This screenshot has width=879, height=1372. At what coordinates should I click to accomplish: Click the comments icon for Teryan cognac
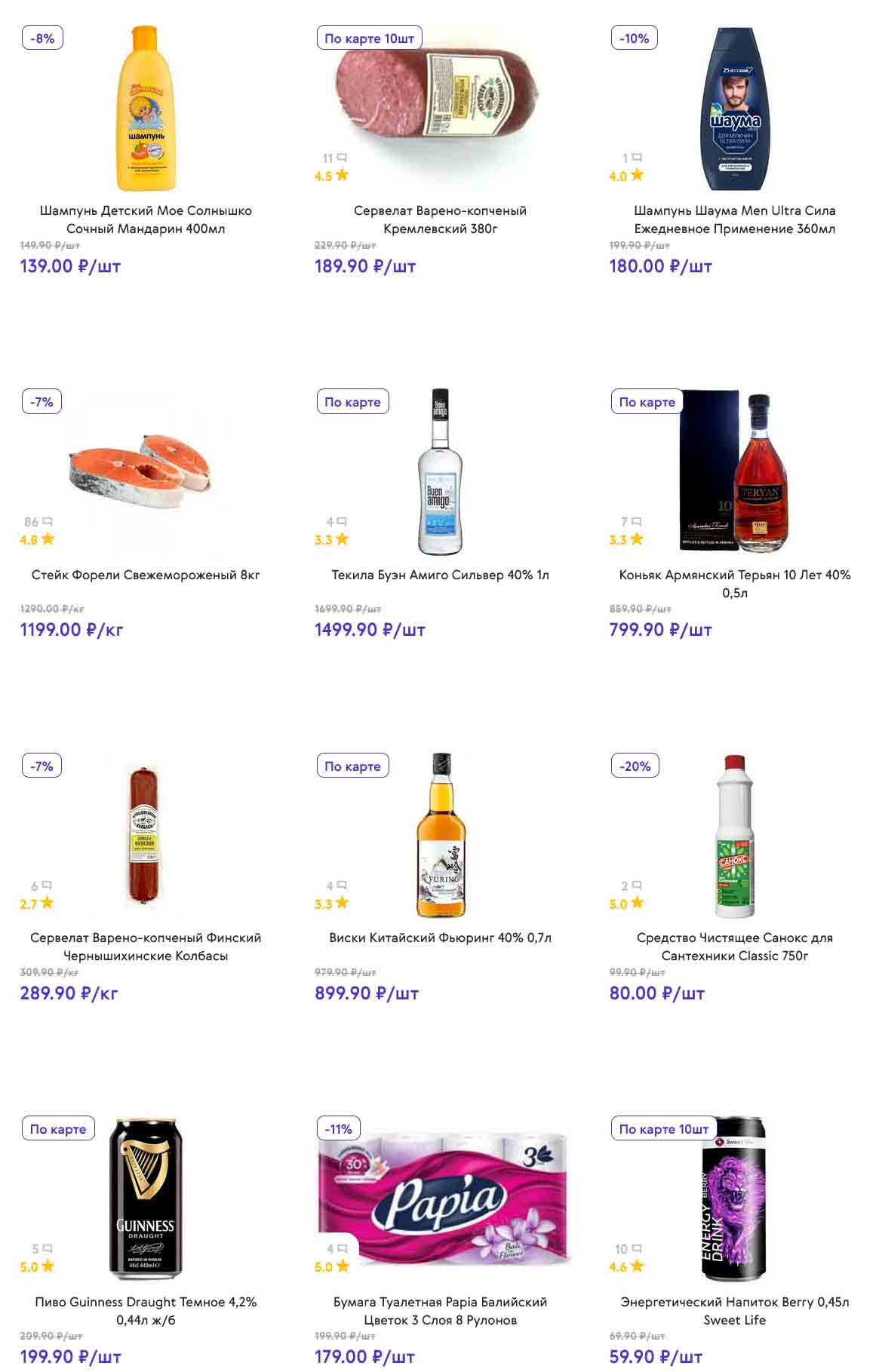point(637,522)
